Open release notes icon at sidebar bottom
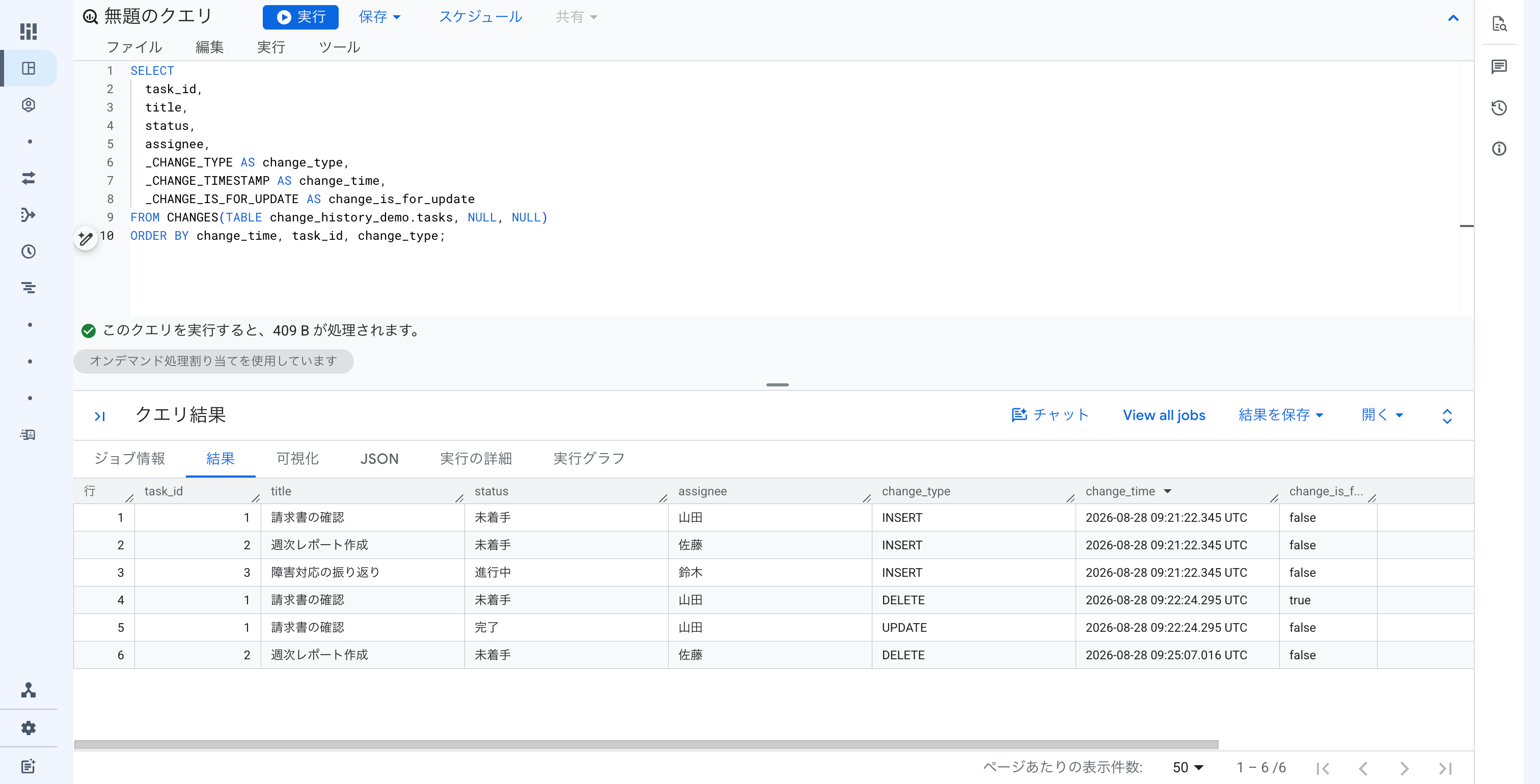Image resolution: width=1540 pixels, height=784 pixels. [x=28, y=766]
